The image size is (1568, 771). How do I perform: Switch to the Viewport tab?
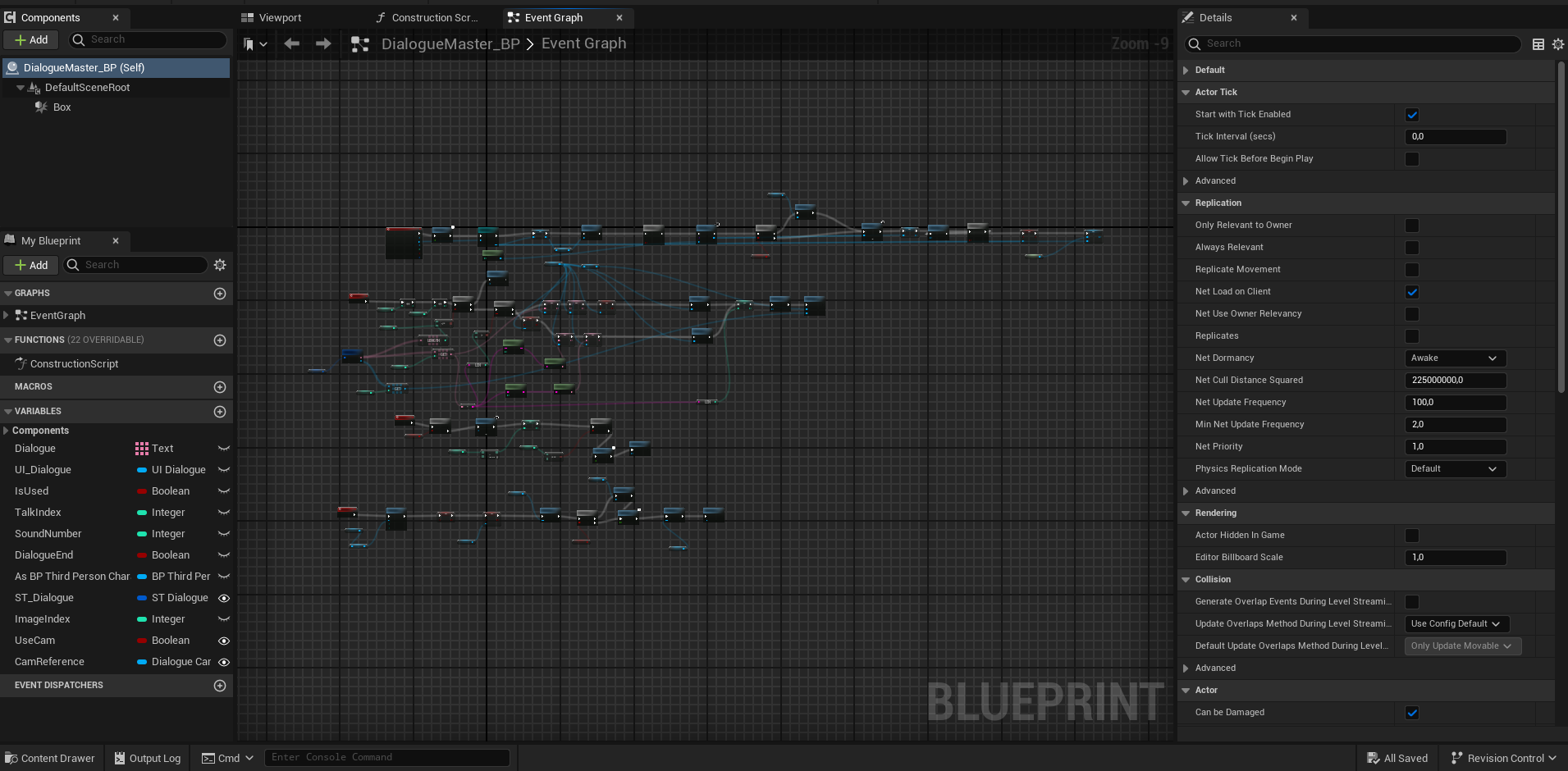click(280, 18)
